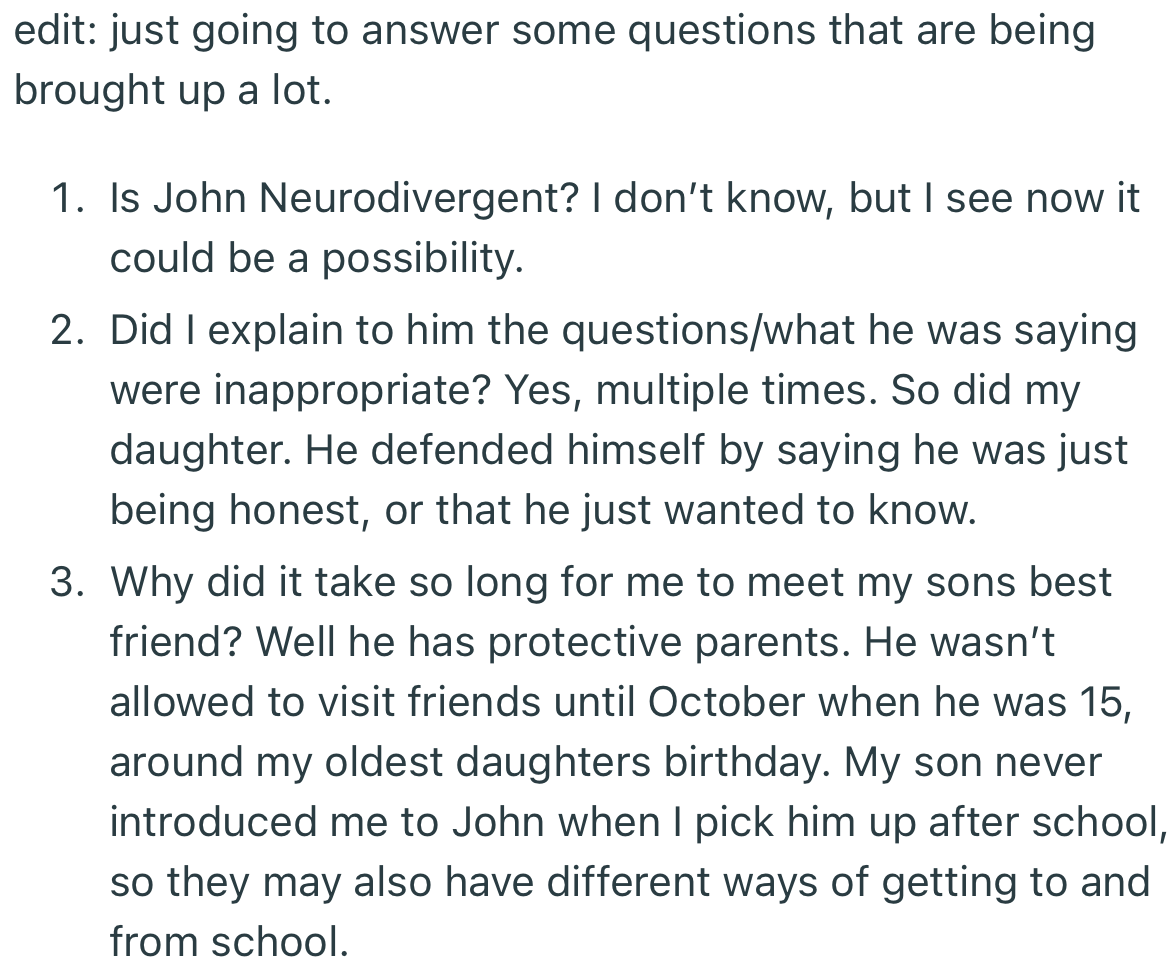Click the final words 'from school.'

[229, 942]
